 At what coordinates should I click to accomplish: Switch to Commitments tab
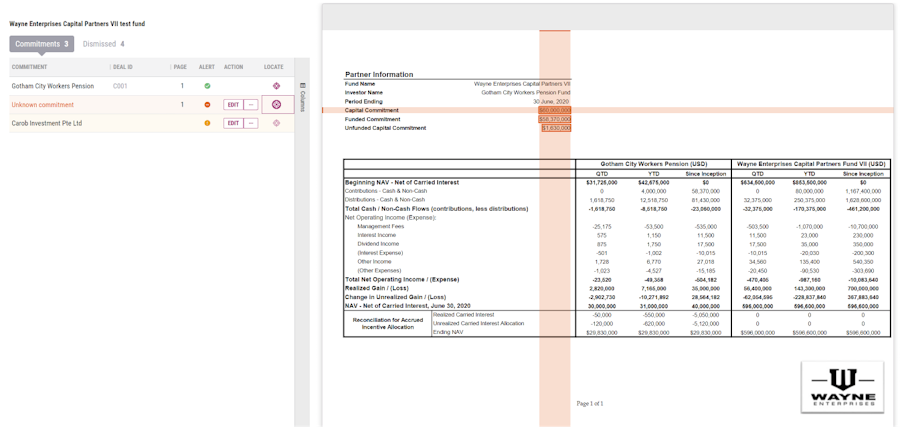click(41, 44)
